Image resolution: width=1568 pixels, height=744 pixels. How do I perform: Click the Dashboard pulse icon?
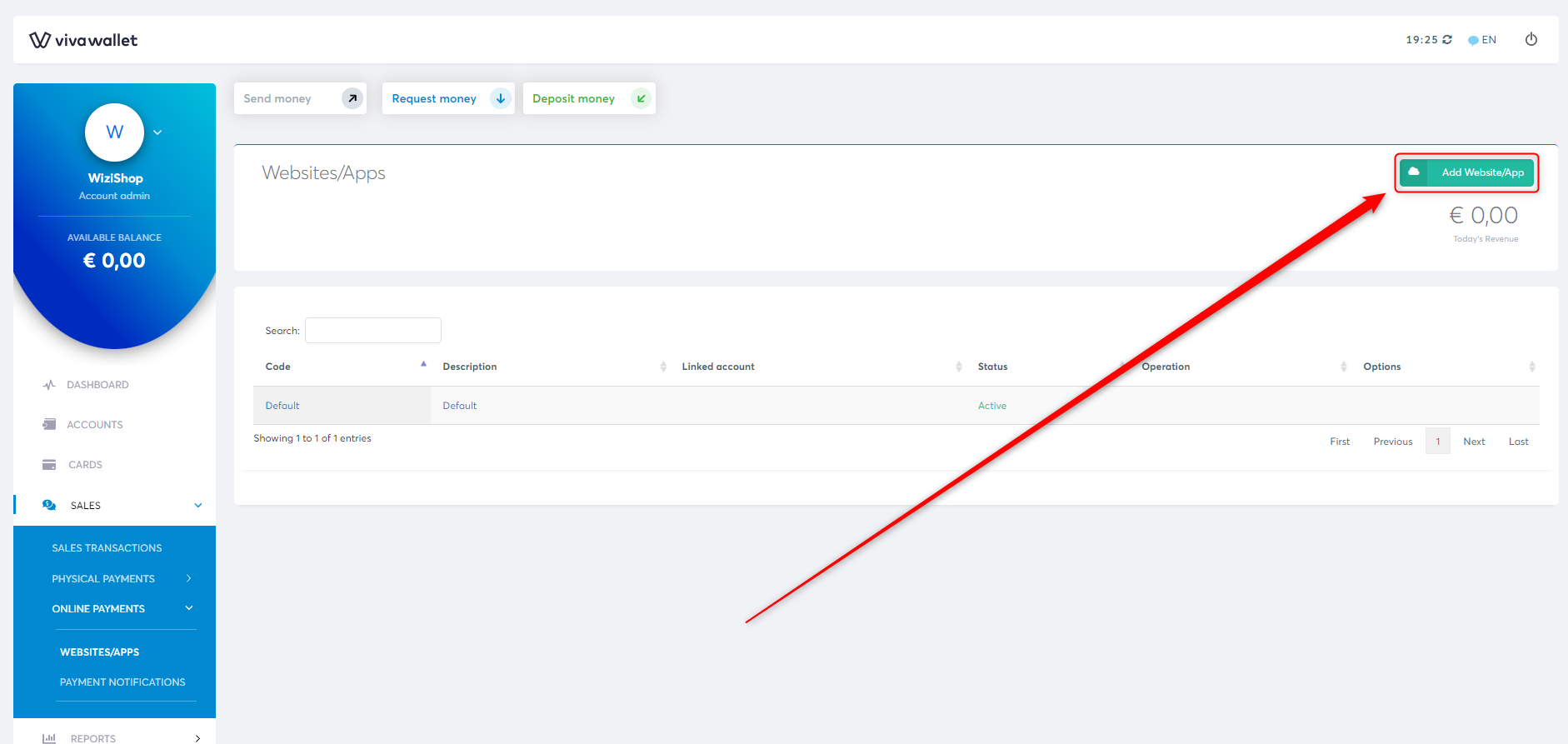[49, 385]
